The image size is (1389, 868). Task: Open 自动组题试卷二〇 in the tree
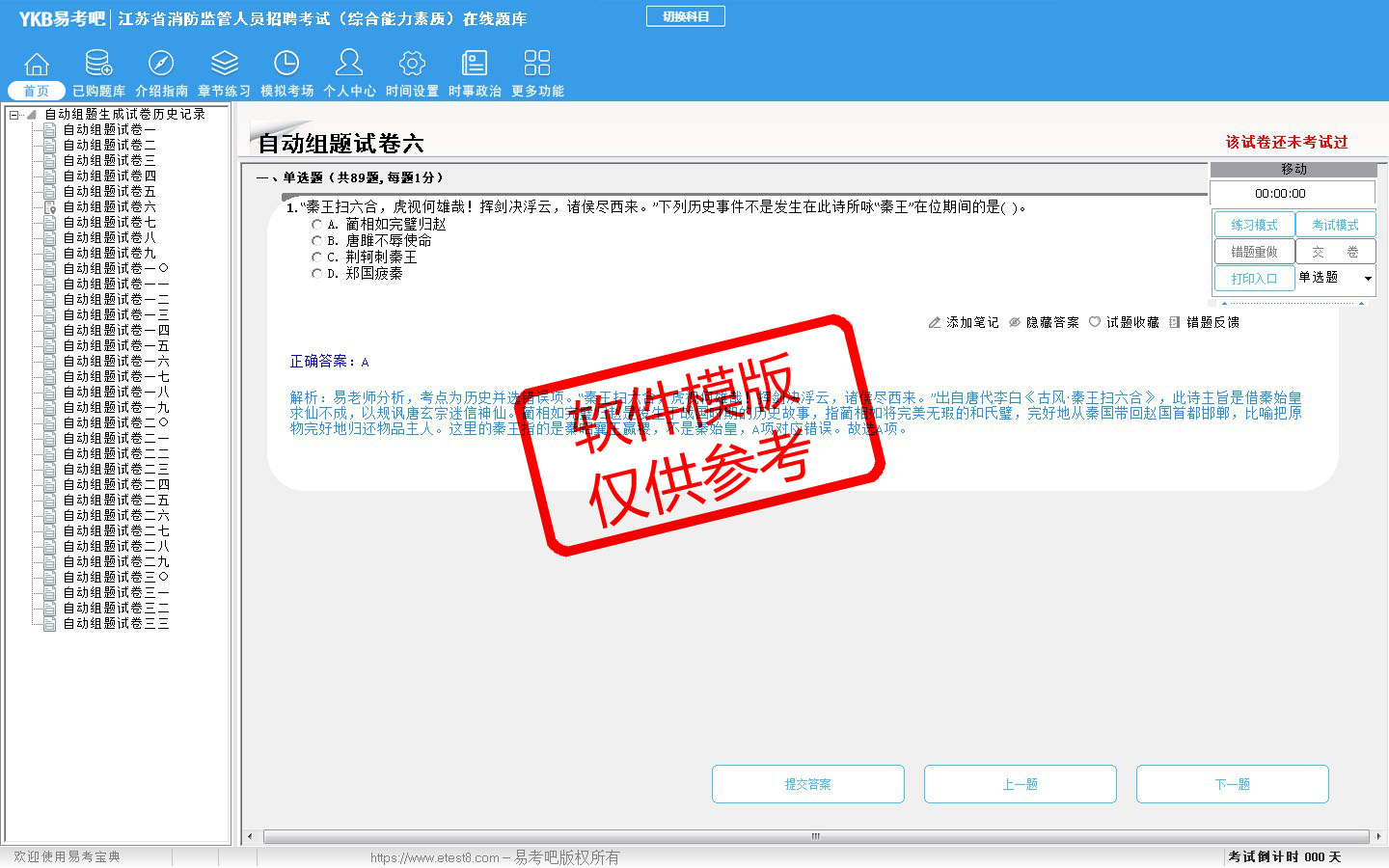click(x=116, y=422)
